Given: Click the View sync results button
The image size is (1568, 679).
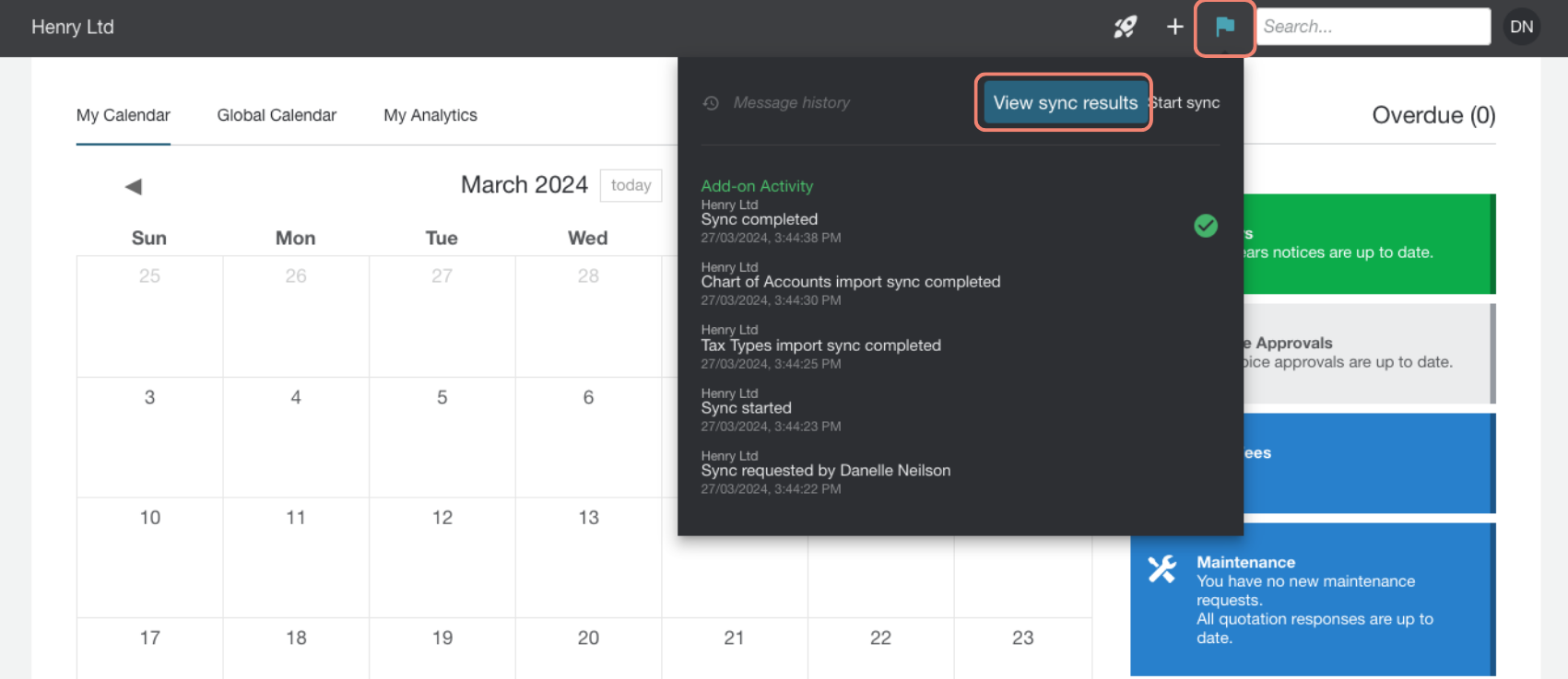Looking at the screenshot, I should (1063, 102).
